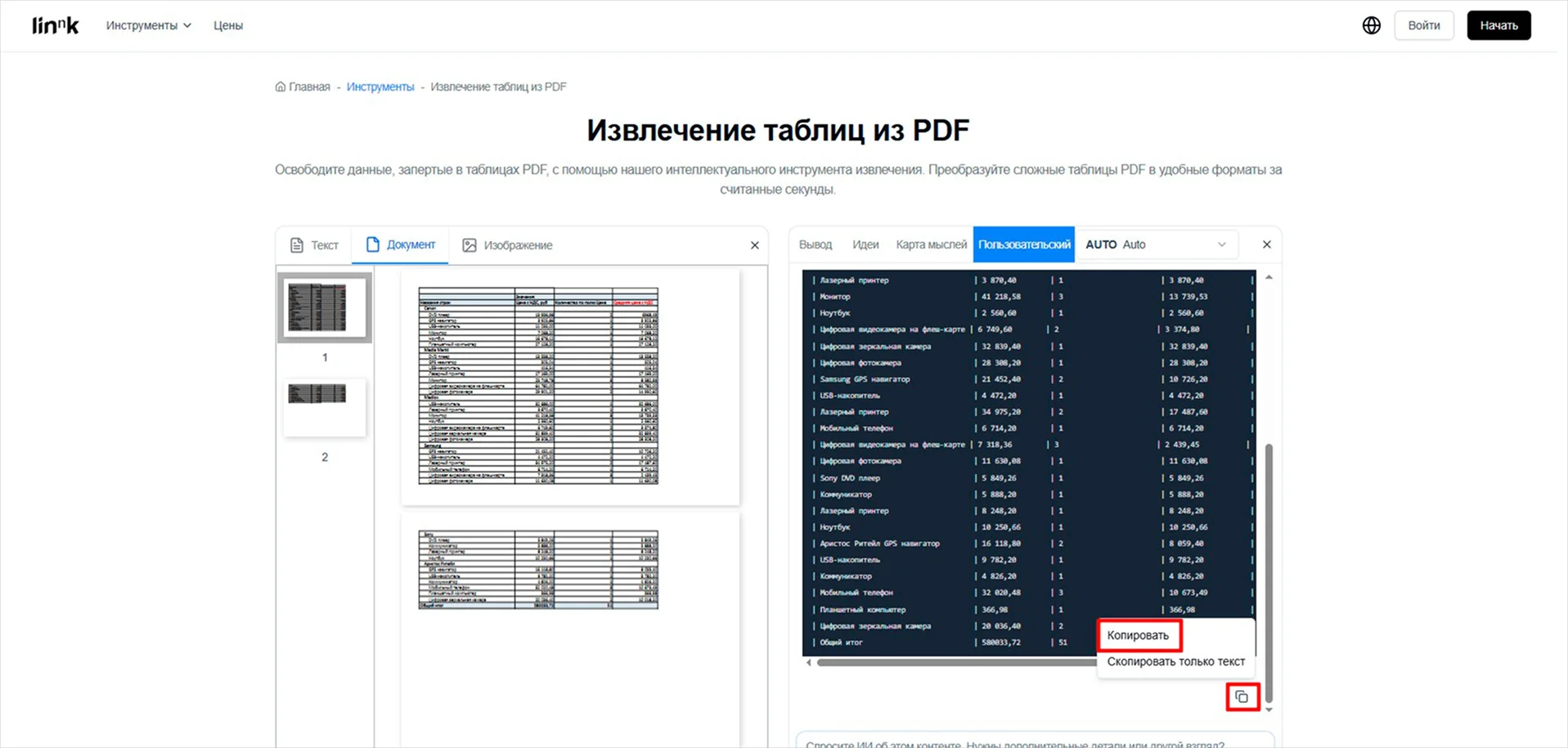
Task: Click the copy icon below the output
Action: (x=1242, y=696)
